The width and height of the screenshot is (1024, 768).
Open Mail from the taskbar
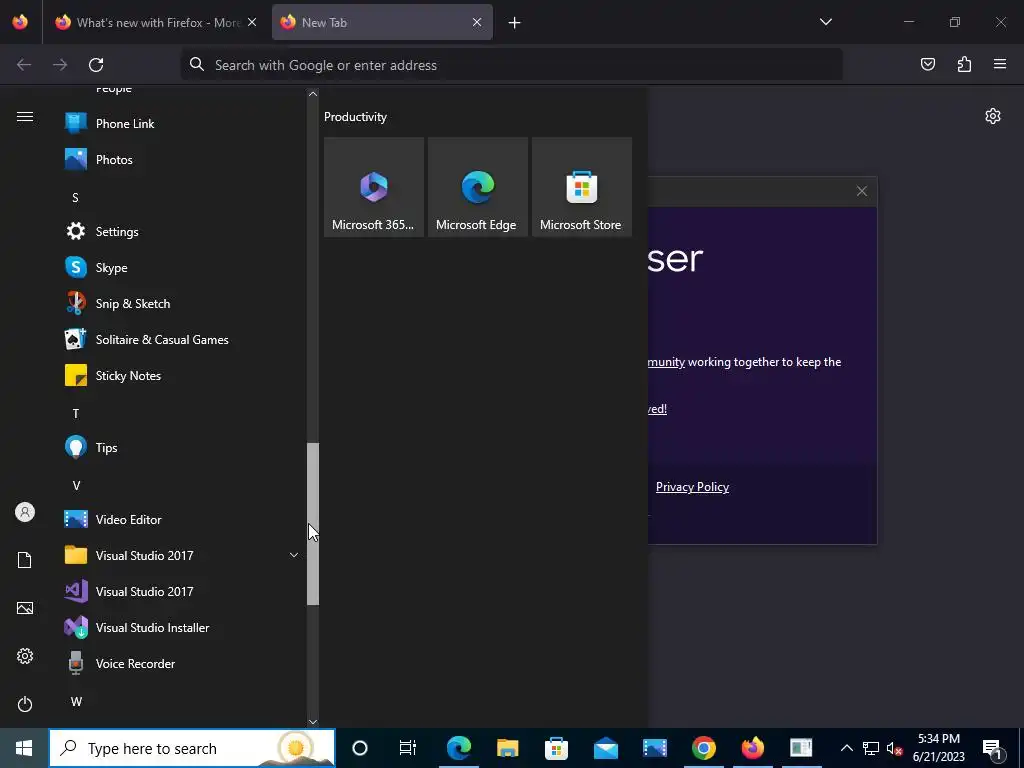point(605,748)
